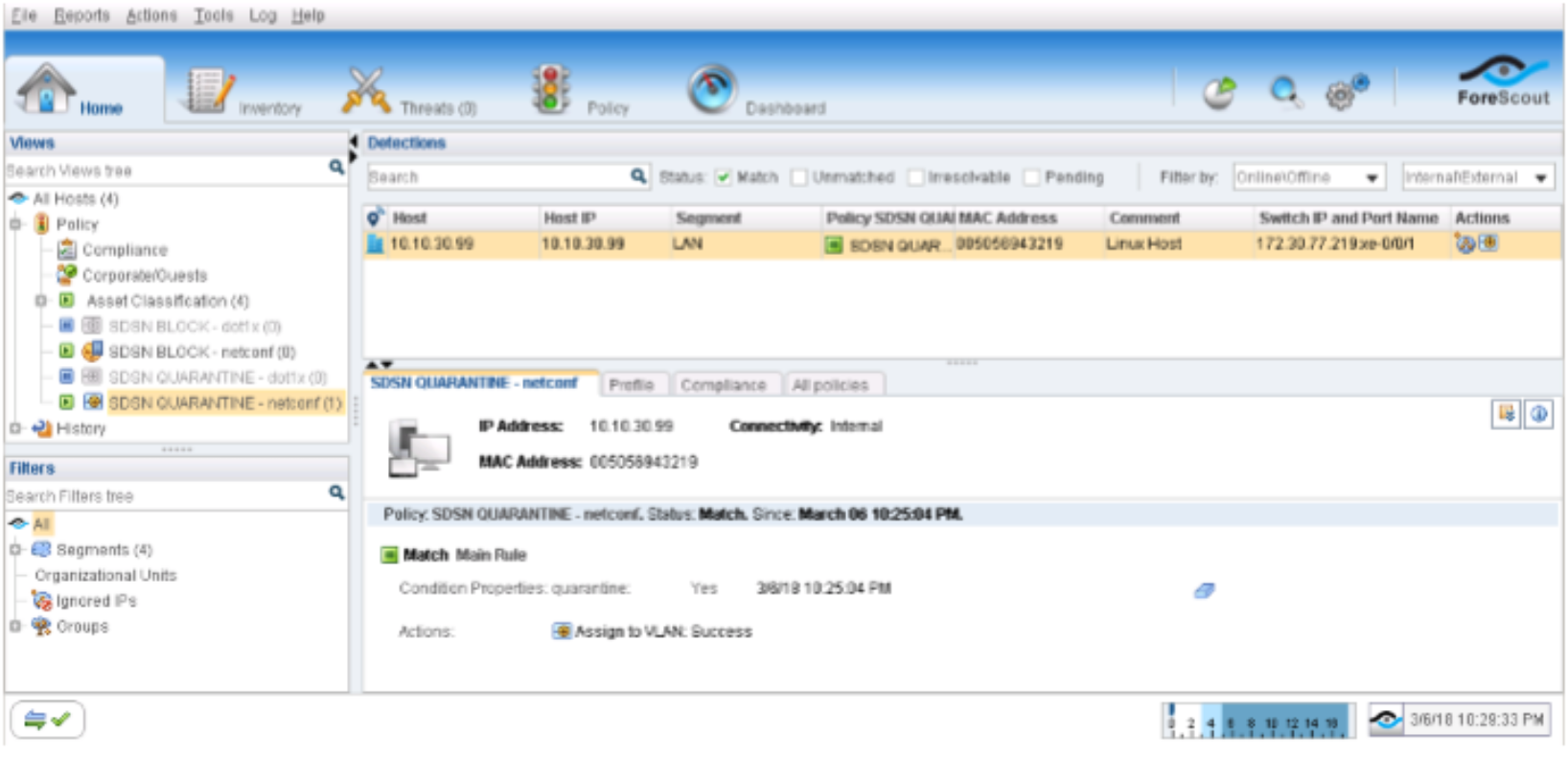Click the Assign to VLAN action icon
The image size is (1568, 757).
pos(563,631)
